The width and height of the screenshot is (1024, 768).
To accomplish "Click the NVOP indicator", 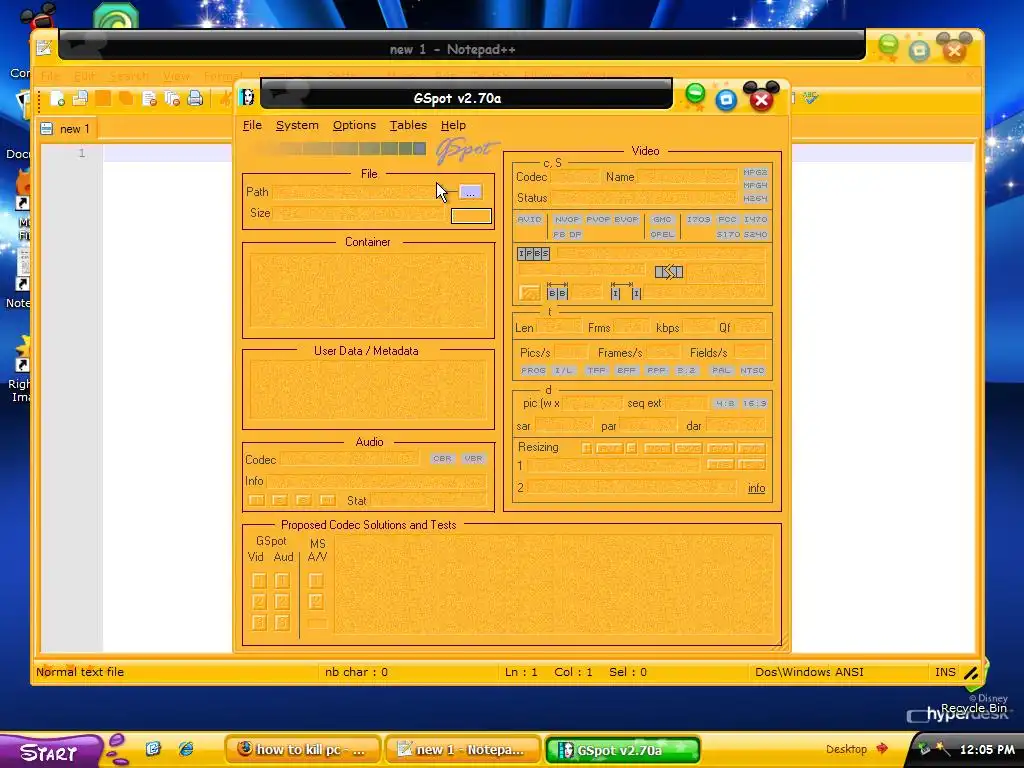I will (x=567, y=219).
